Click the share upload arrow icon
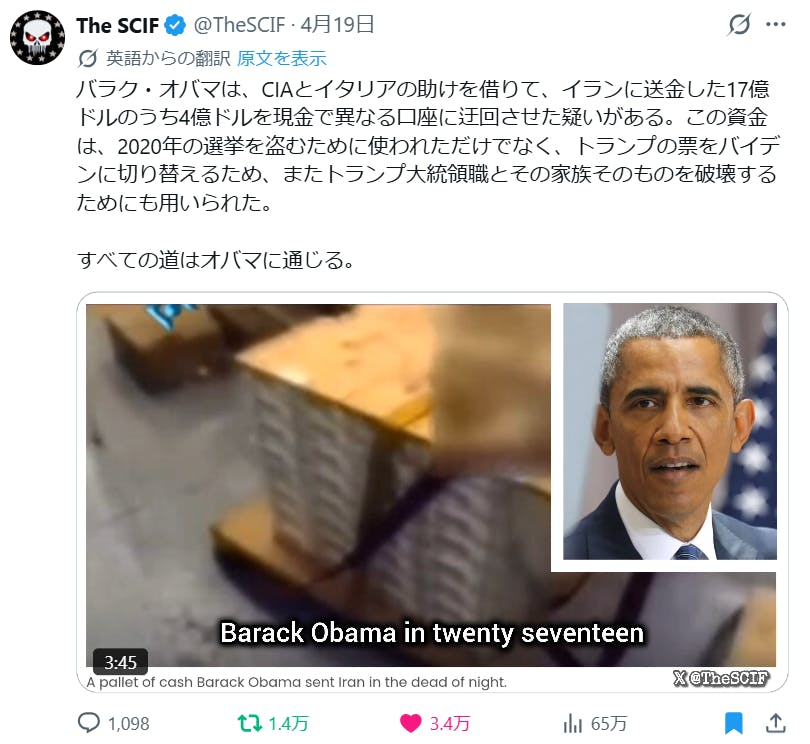 tap(775, 723)
